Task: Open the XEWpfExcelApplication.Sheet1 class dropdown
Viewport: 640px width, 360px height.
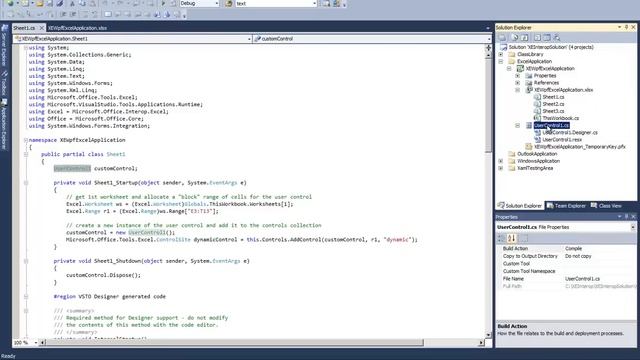Action: click(249, 39)
